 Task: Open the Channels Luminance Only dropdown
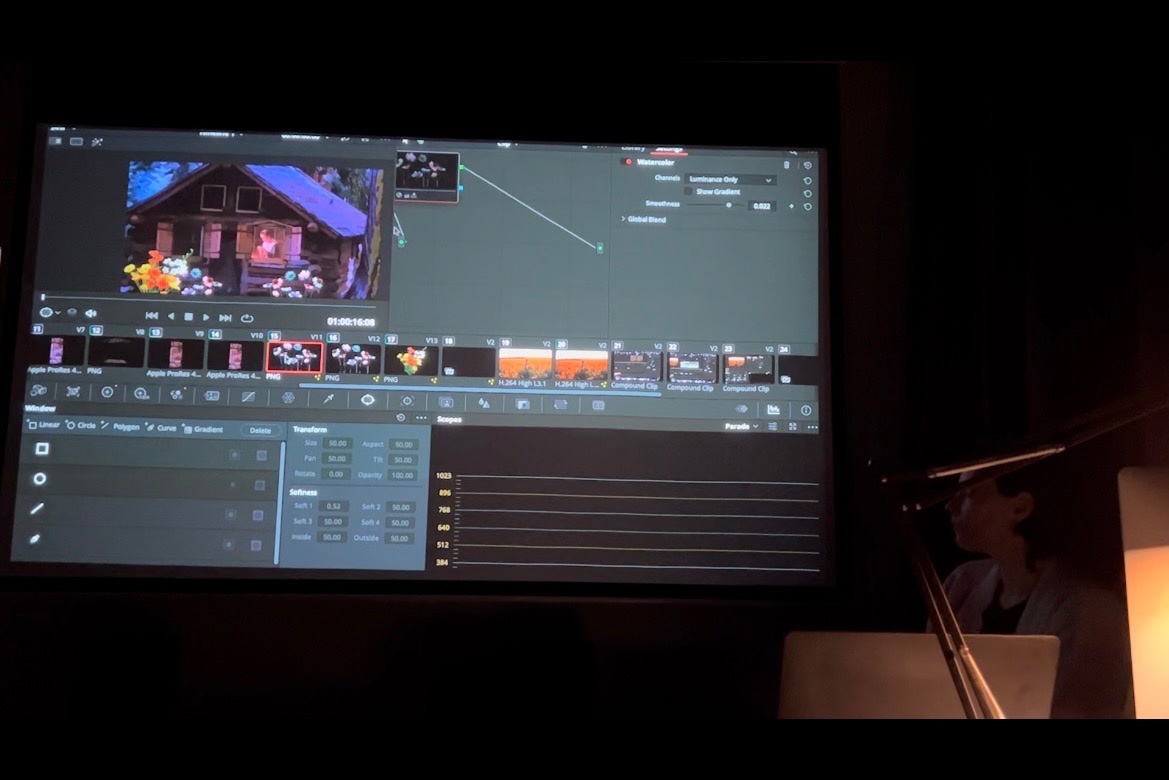[x=731, y=179]
